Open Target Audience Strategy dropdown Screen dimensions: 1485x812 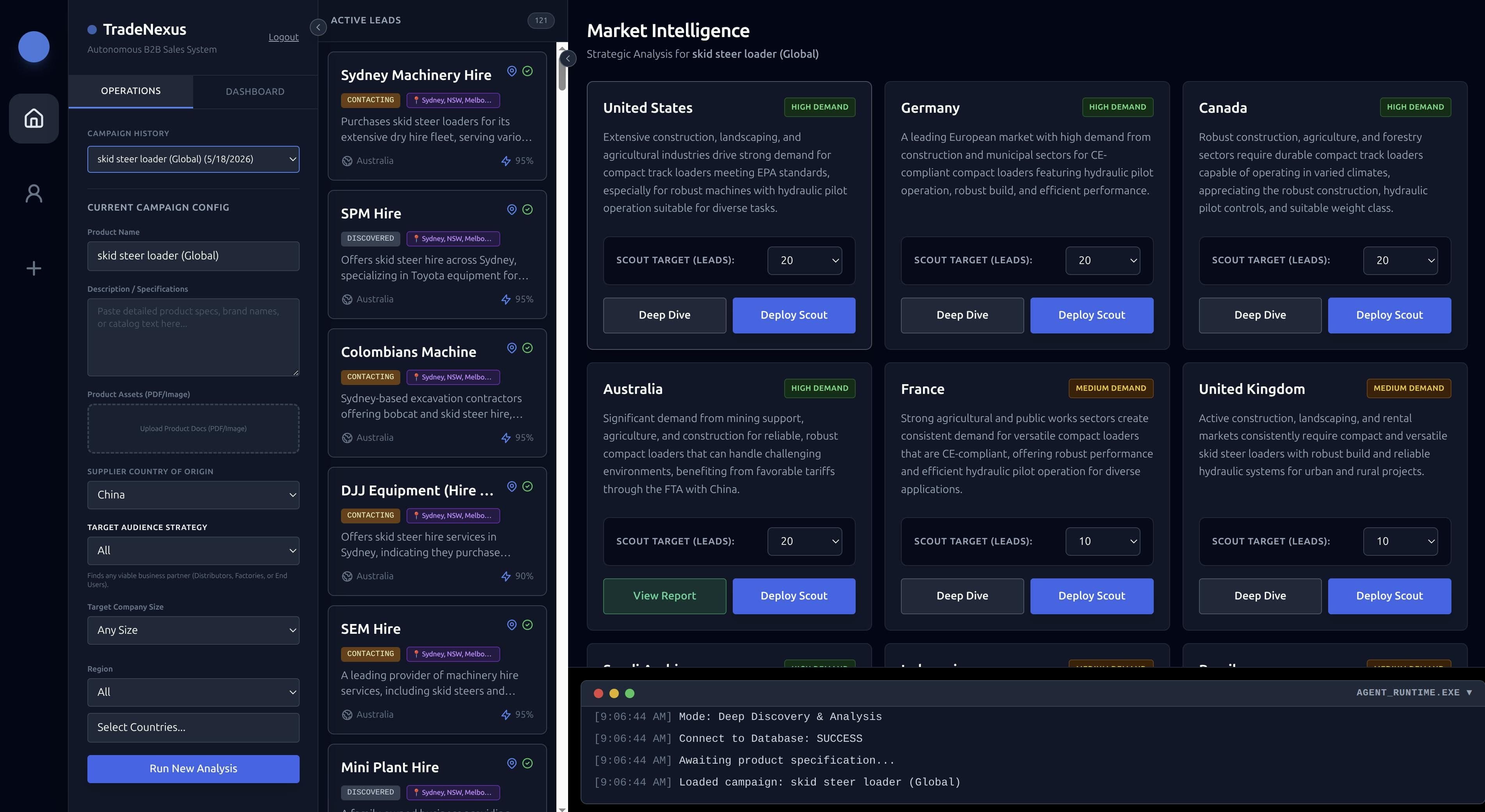(x=193, y=551)
